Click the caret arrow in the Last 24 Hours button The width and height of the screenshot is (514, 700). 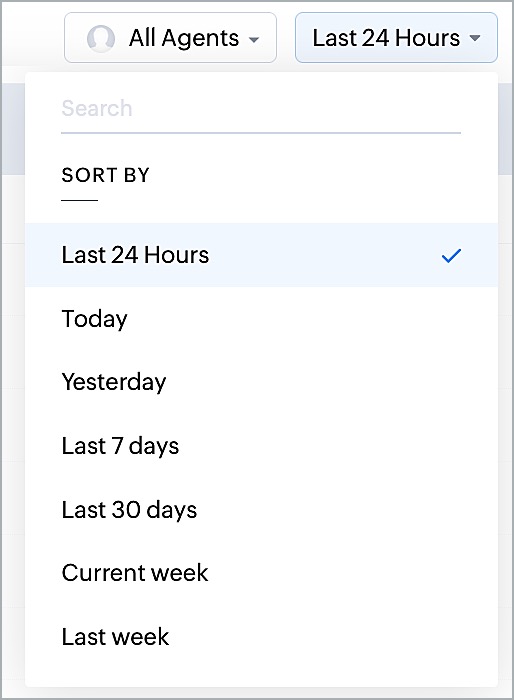[x=475, y=38]
